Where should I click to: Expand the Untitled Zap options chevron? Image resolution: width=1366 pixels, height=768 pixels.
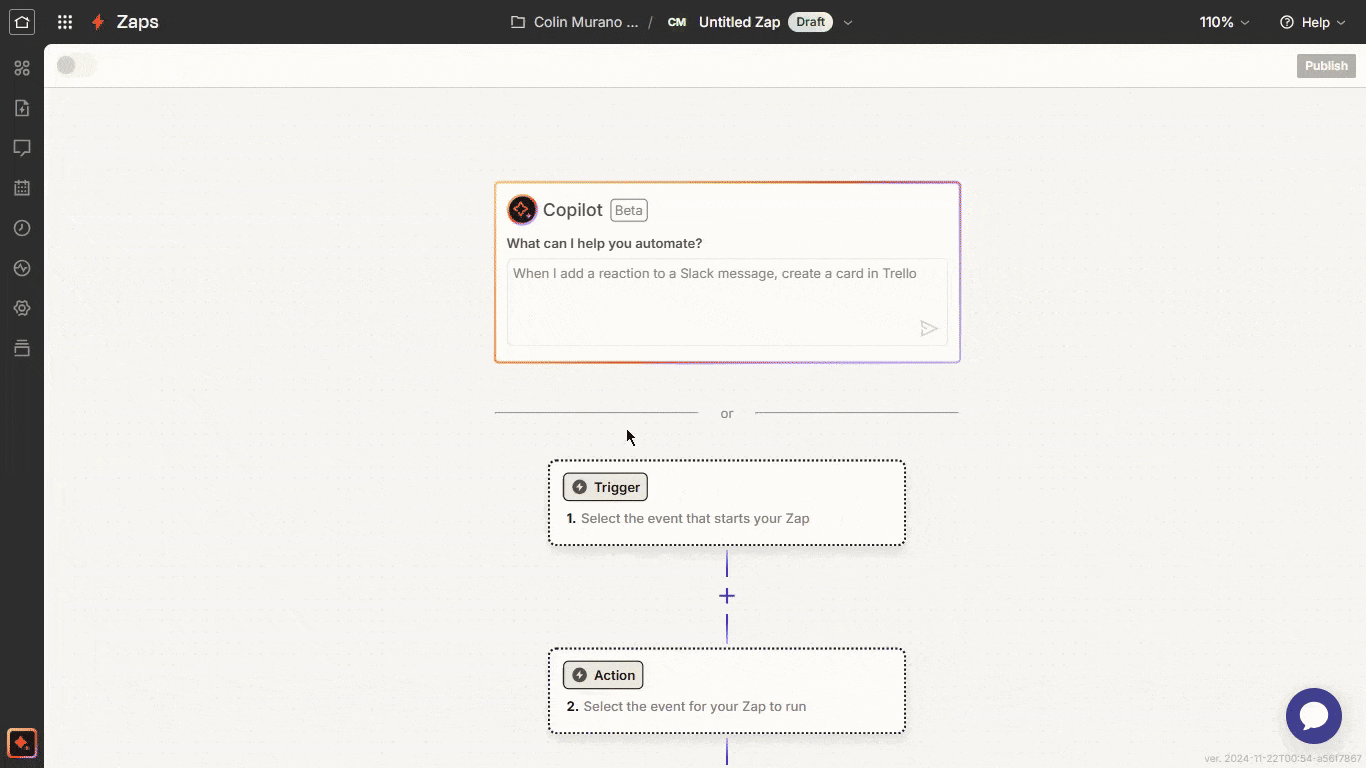click(848, 22)
